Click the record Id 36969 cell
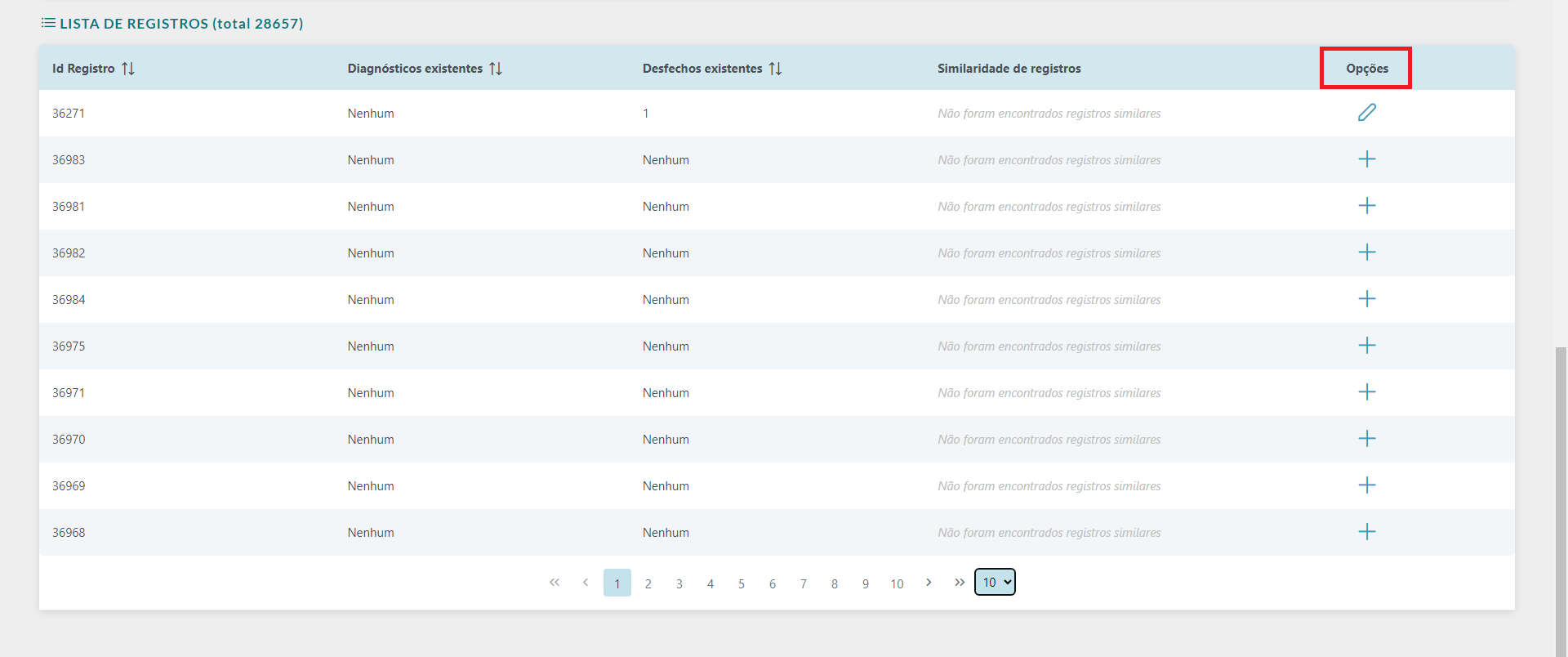The width and height of the screenshot is (1568, 657). pos(69,486)
